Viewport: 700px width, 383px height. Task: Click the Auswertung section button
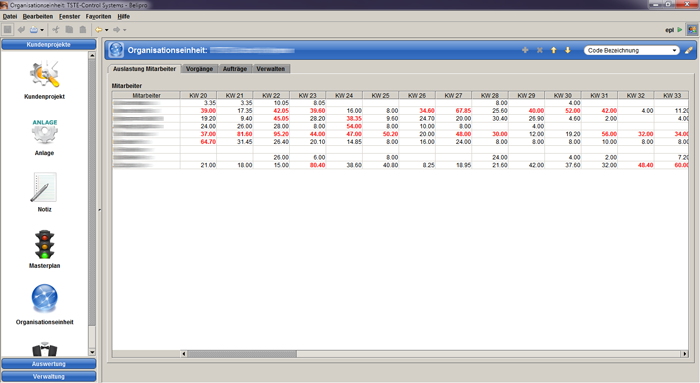tap(49, 364)
